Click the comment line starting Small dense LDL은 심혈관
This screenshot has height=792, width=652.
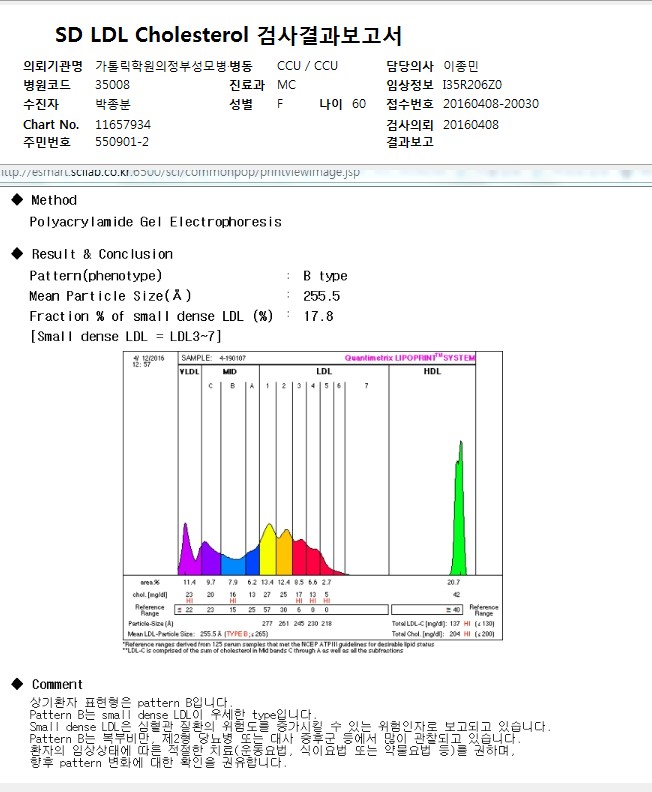[x=290, y=727]
